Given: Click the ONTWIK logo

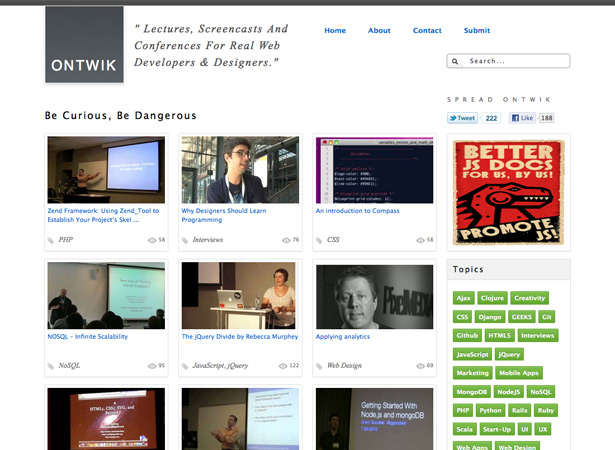Looking at the screenshot, I should [x=84, y=44].
